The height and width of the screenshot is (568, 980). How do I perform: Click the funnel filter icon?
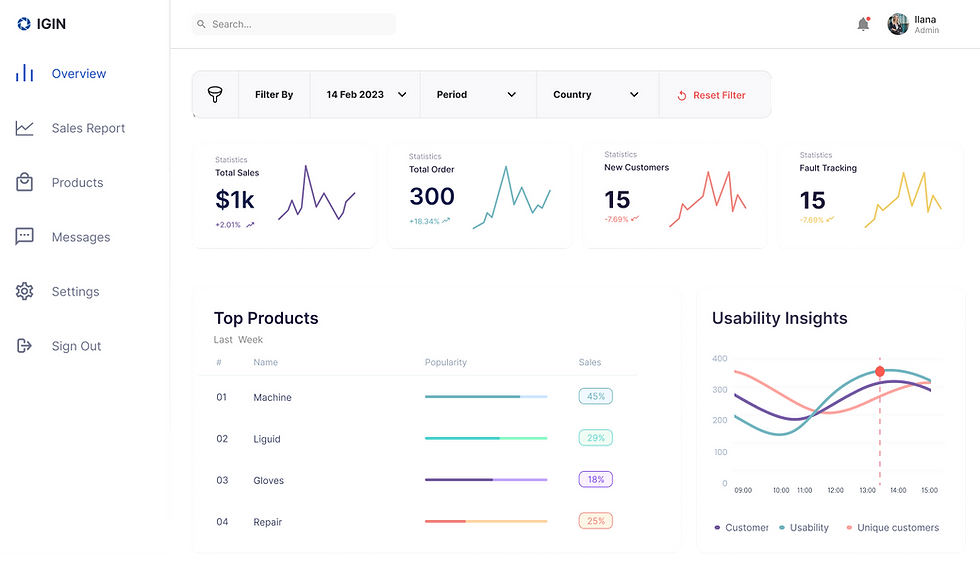(215, 94)
